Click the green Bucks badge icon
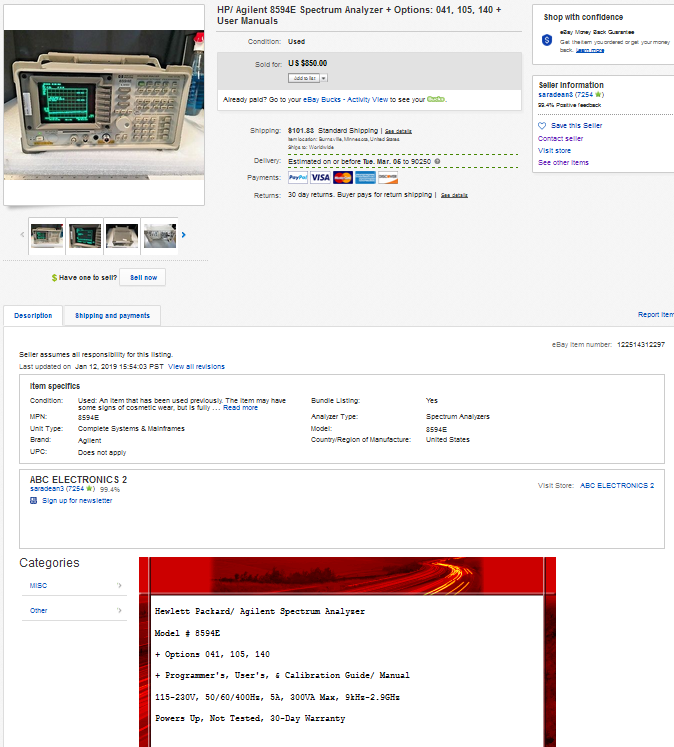The image size is (674, 747). (436, 99)
